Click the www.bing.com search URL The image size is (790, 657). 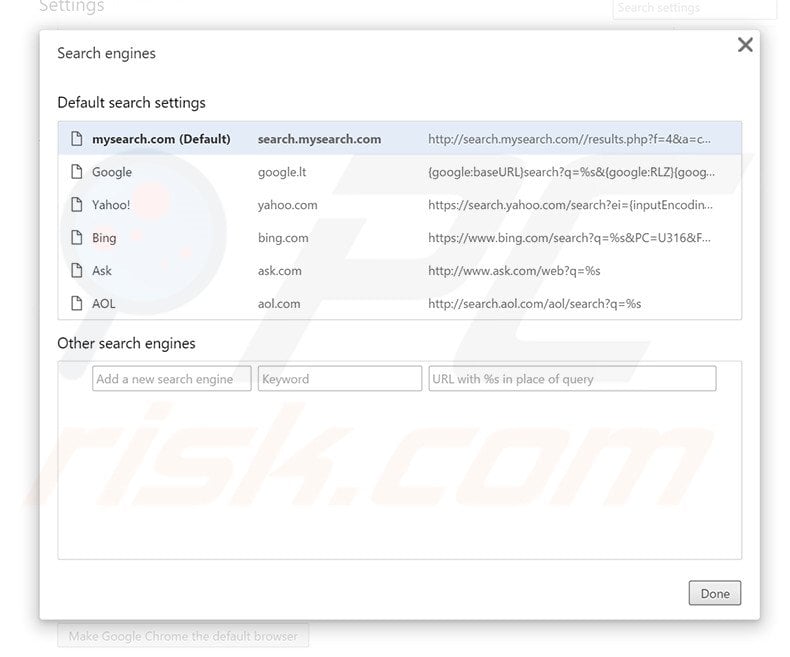[569, 238]
